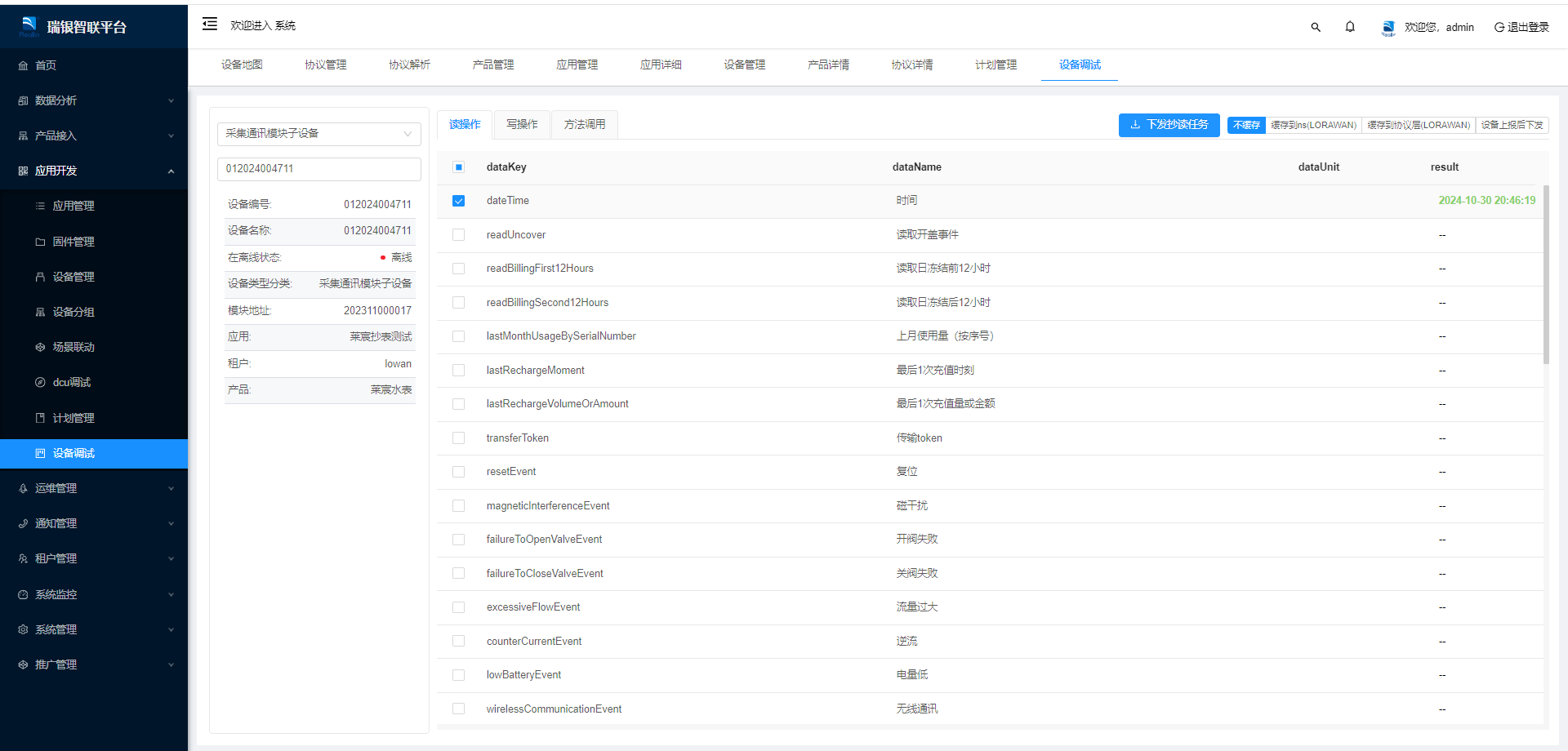
Task: Switch to the 协议解析 tab
Action: click(x=409, y=64)
